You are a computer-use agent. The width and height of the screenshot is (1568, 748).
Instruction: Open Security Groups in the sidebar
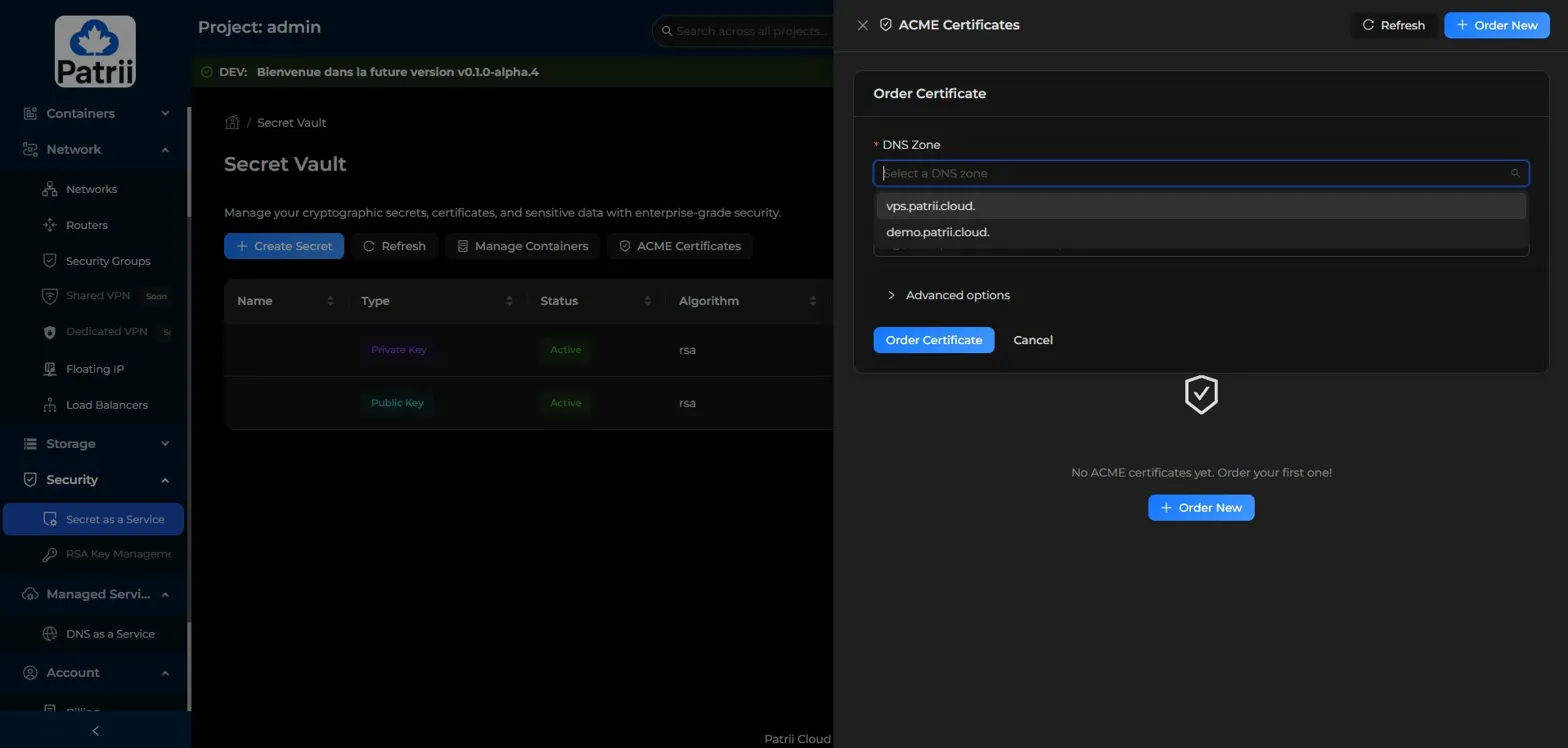(x=108, y=261)
